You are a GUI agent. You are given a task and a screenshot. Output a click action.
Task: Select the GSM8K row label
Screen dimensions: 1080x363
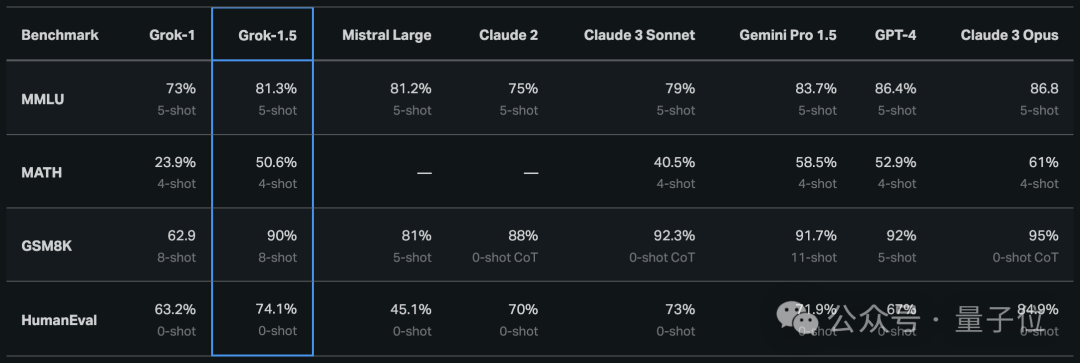tap(47, 247)
